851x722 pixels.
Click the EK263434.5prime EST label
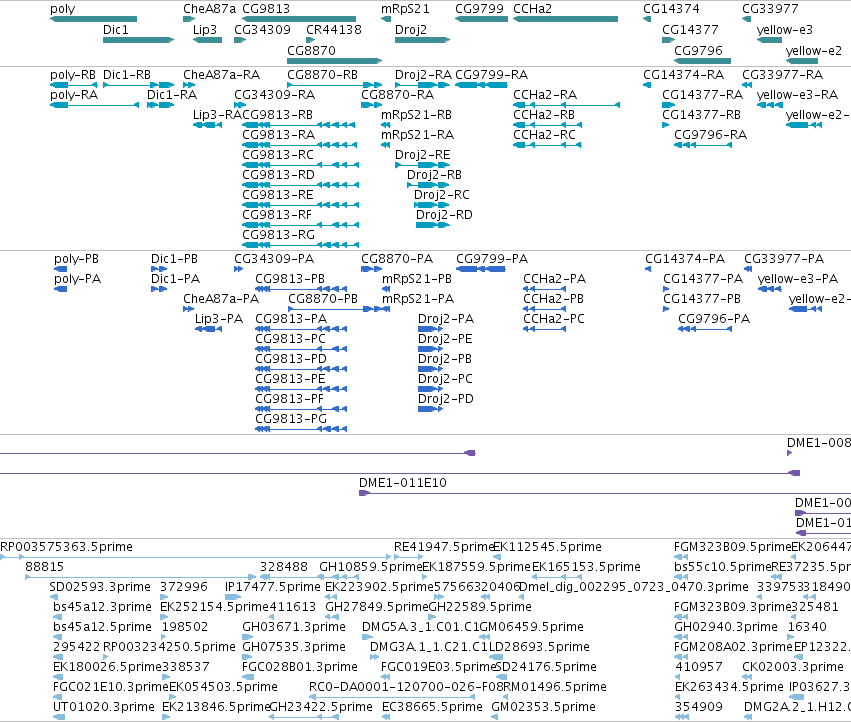coord(729,687)
